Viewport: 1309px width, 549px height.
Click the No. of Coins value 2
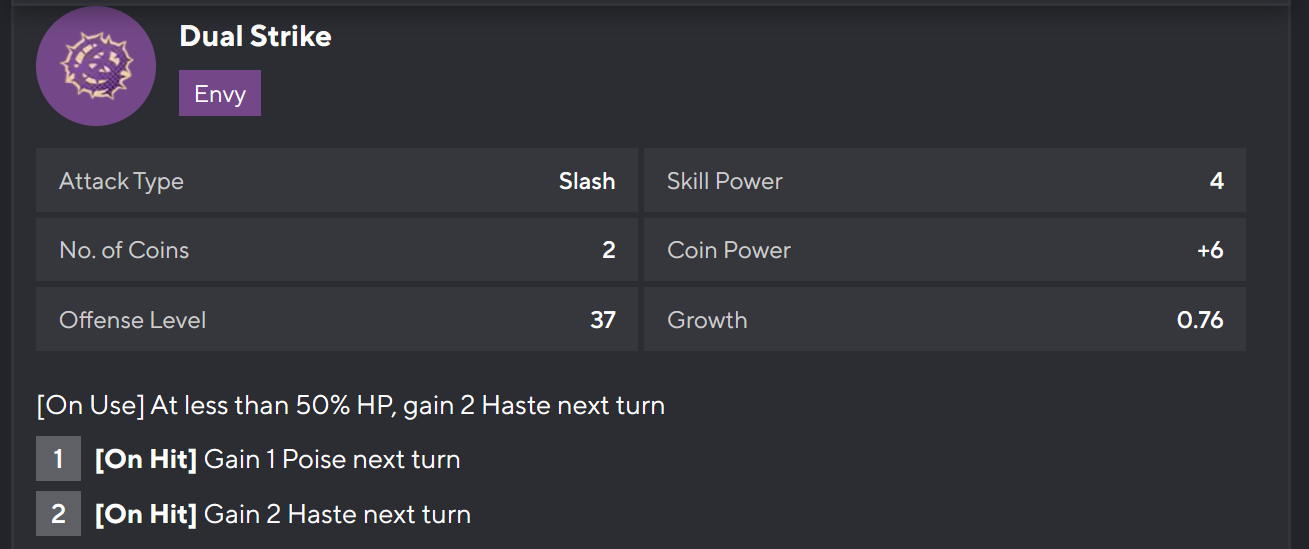pos(608,250)
